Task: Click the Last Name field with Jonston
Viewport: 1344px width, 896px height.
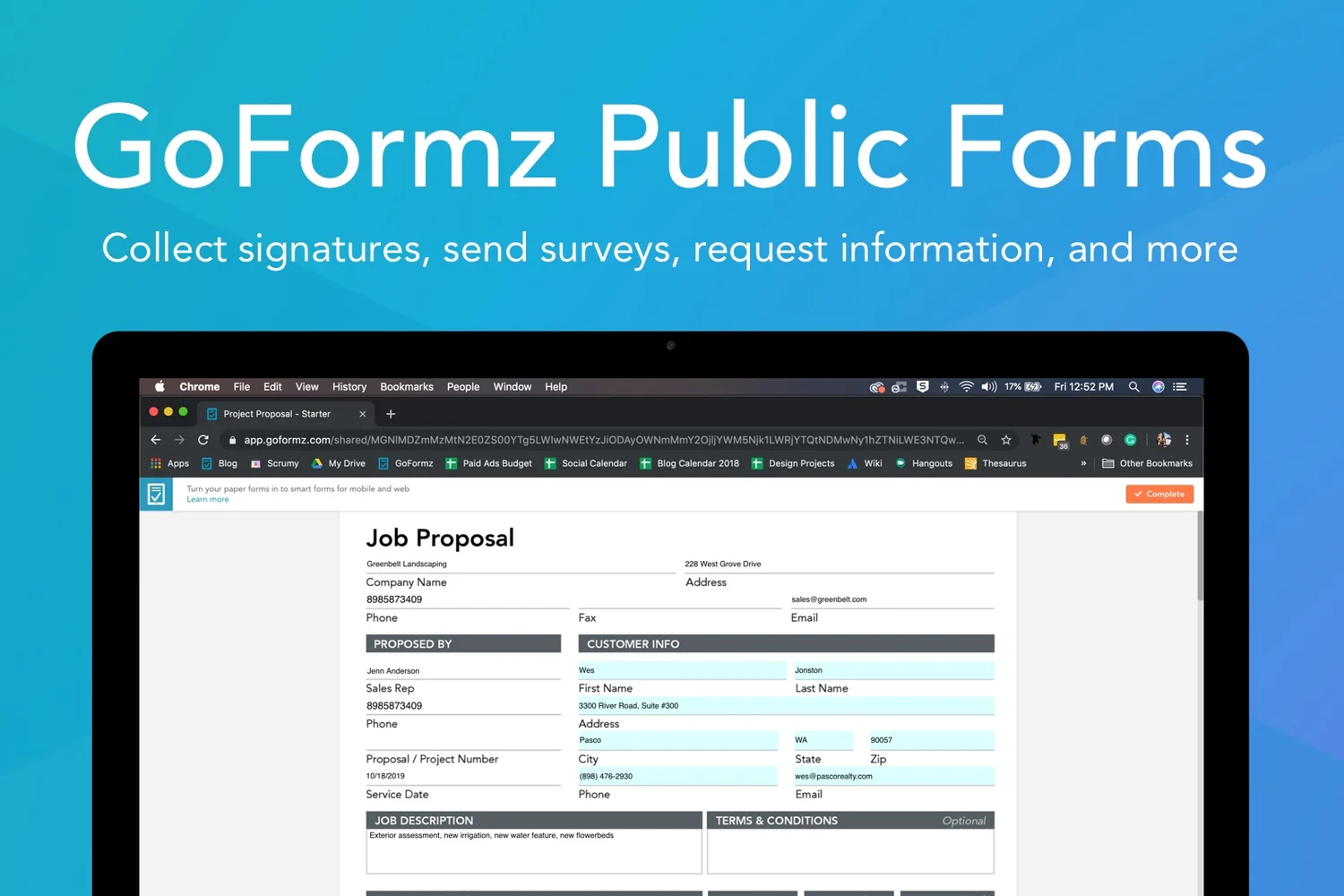Action: [894, 670]
